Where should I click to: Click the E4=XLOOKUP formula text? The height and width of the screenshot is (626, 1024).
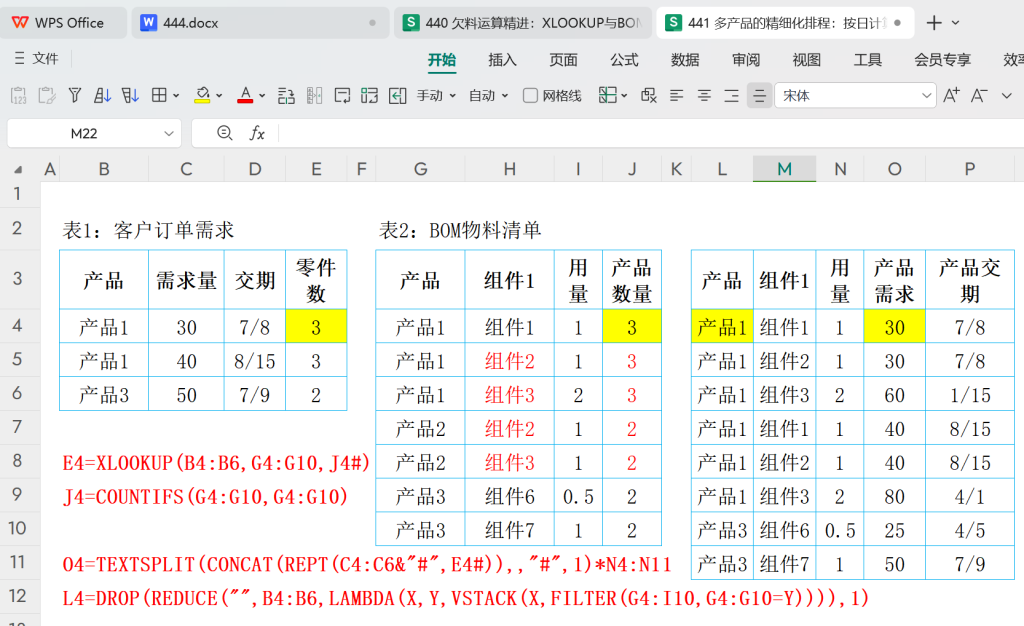[x=216, y=463]
